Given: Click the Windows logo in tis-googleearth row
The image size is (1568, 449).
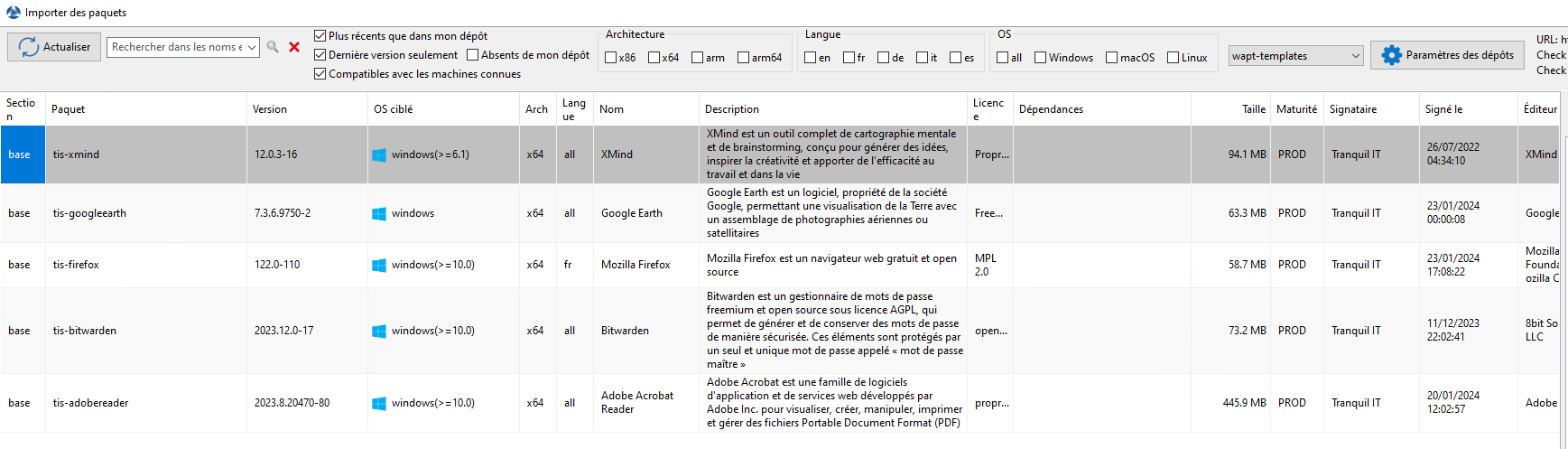Looking at the screenshot, I should pyautogui.click(x=379, y=214).
